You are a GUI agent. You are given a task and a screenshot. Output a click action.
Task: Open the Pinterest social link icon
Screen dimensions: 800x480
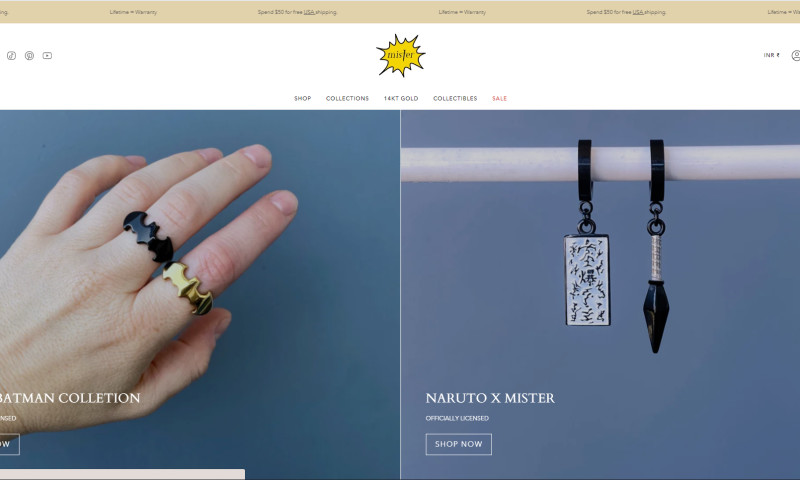[30, 56]
